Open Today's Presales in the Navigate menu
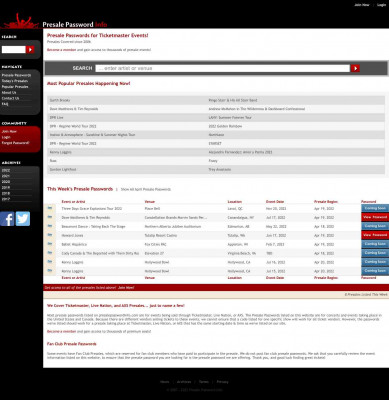The width and height of the screenshot is (389, 400). click(15, 81)
